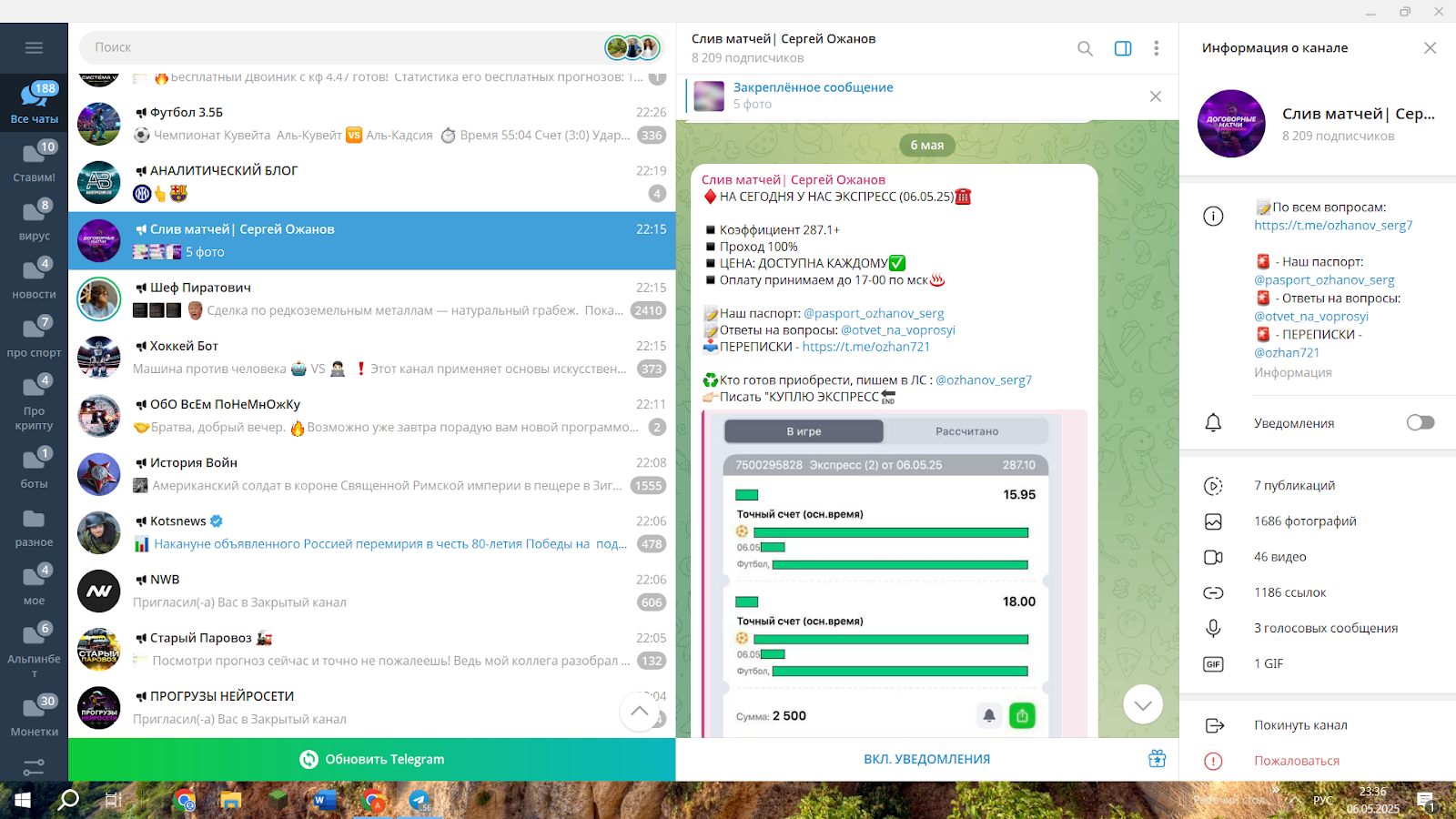Screen dimensions: 1456x819
Task: Open the Kotsnews channel chat
Action: click(x=372, y=532)
